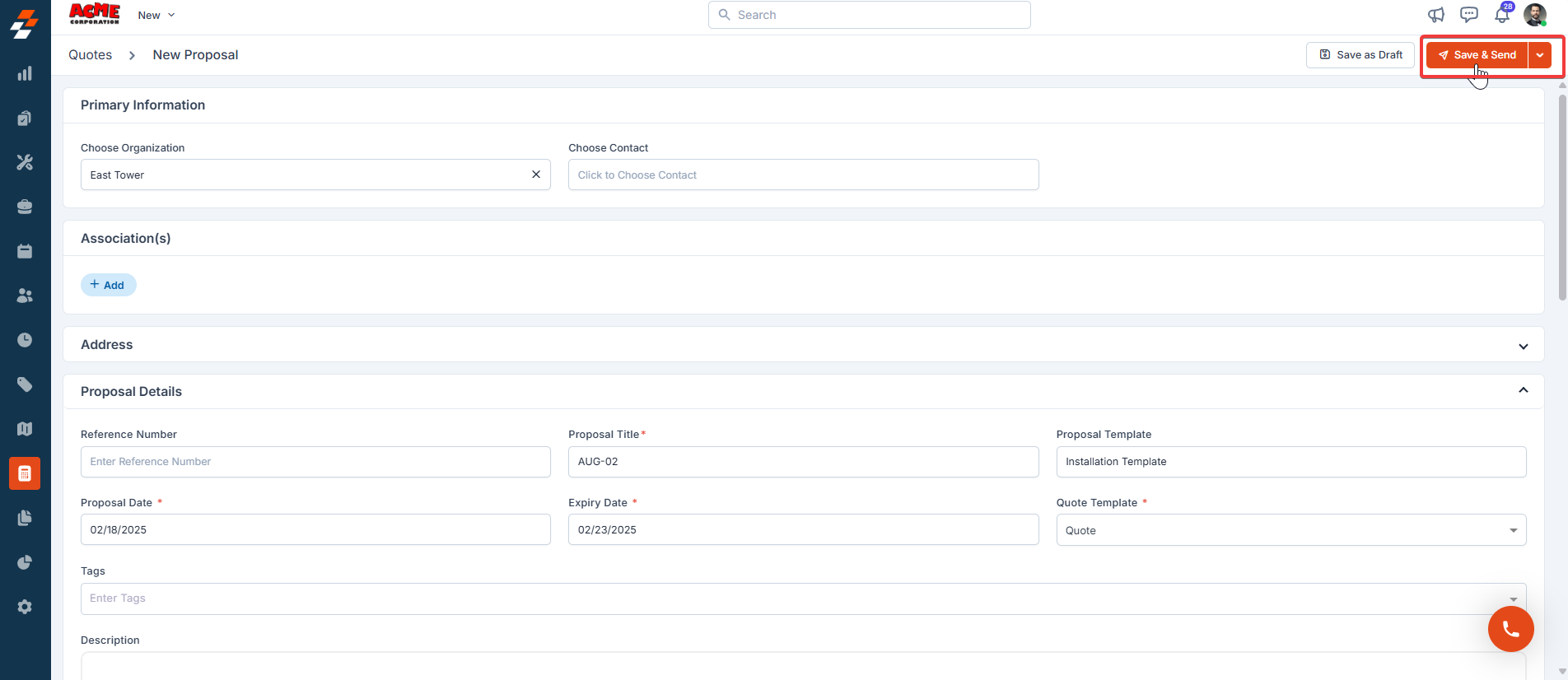Open the people/customers icon in the sidebar
This screenshot has width=1568, height=680.
25,296
